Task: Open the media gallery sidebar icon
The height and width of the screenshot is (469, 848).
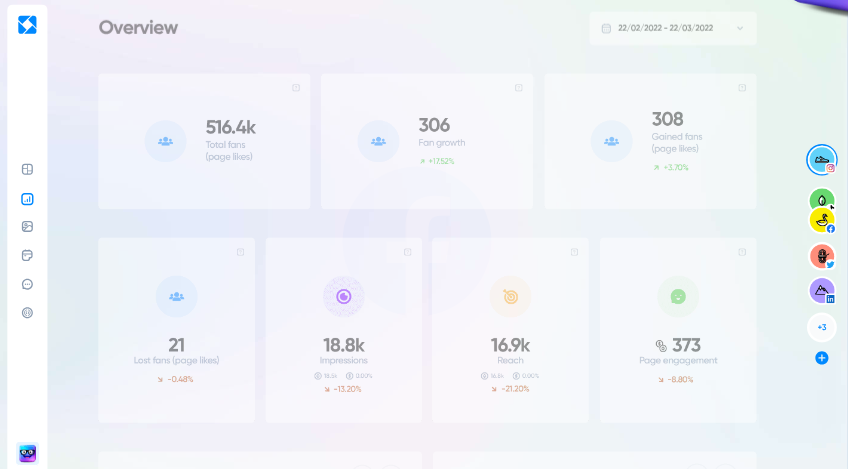Action: (27, 227)
